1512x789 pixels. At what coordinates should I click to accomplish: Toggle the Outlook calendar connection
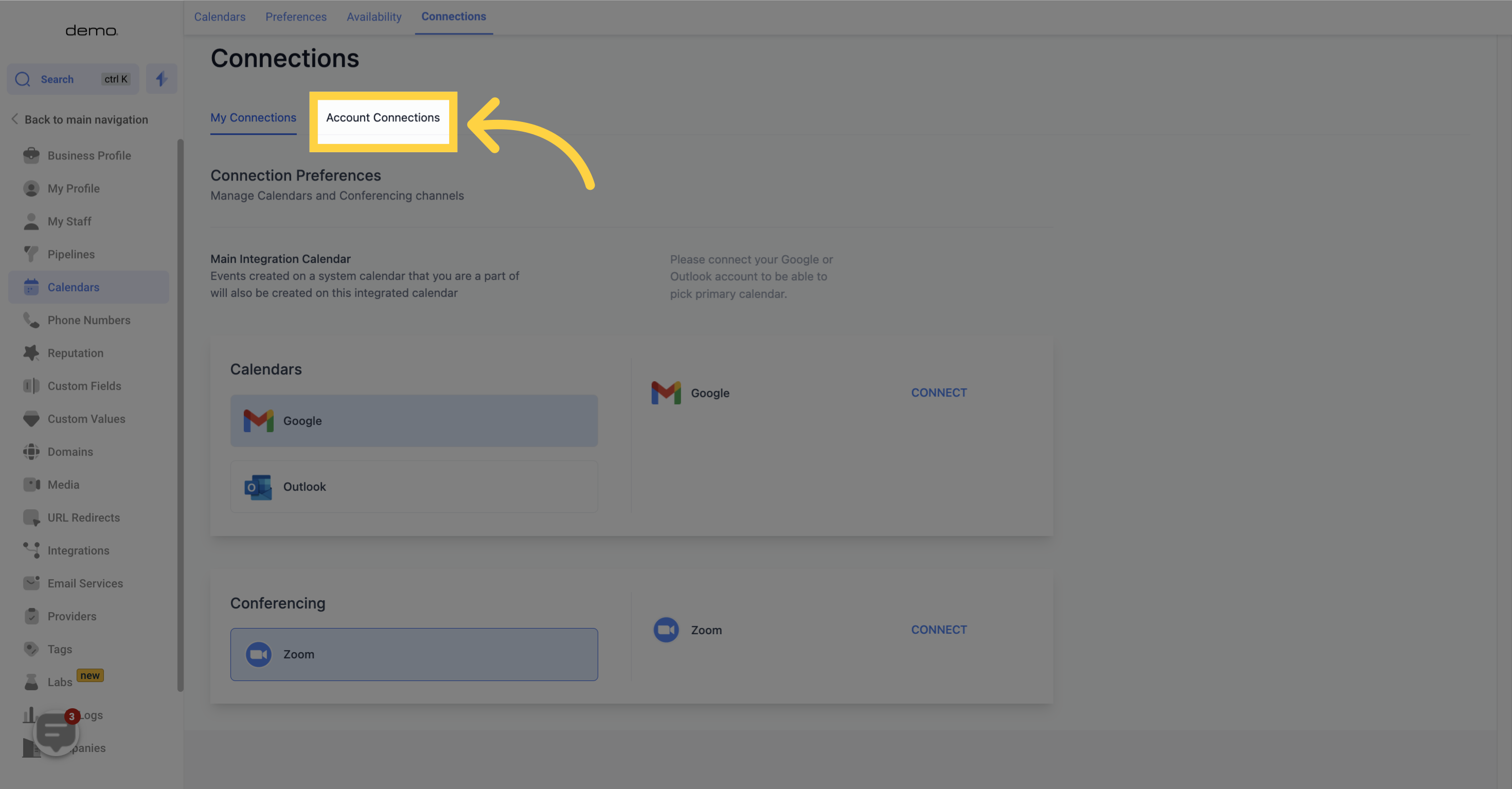pos(414,486)
